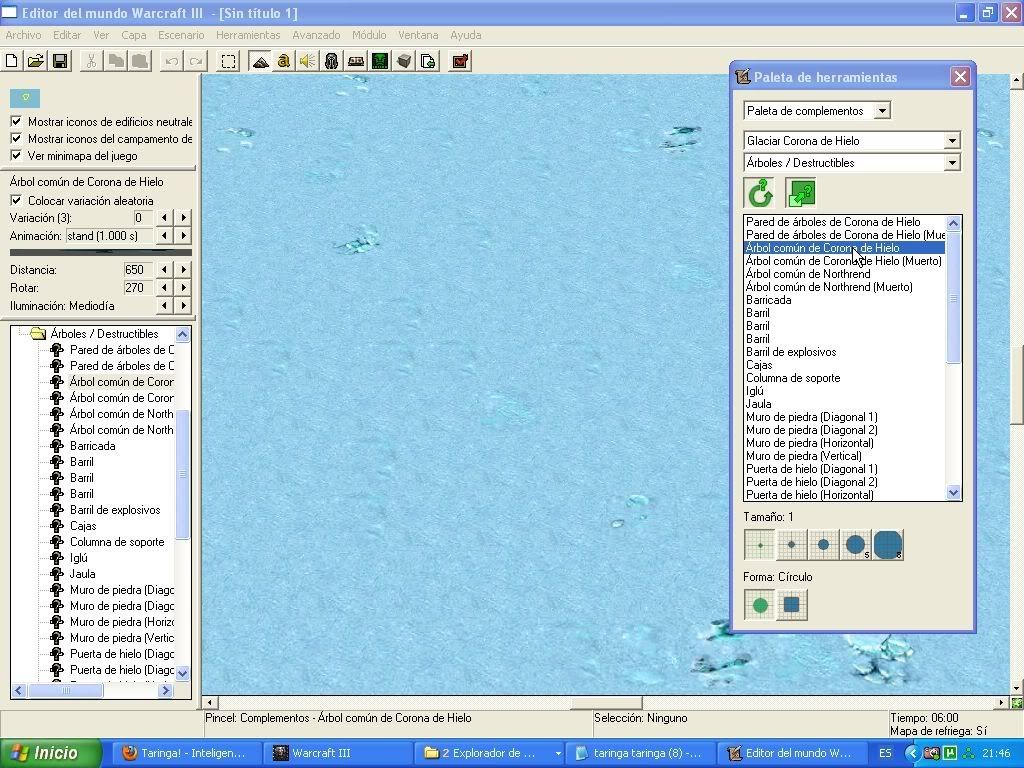Click the Paste toolbar icon

140,61
